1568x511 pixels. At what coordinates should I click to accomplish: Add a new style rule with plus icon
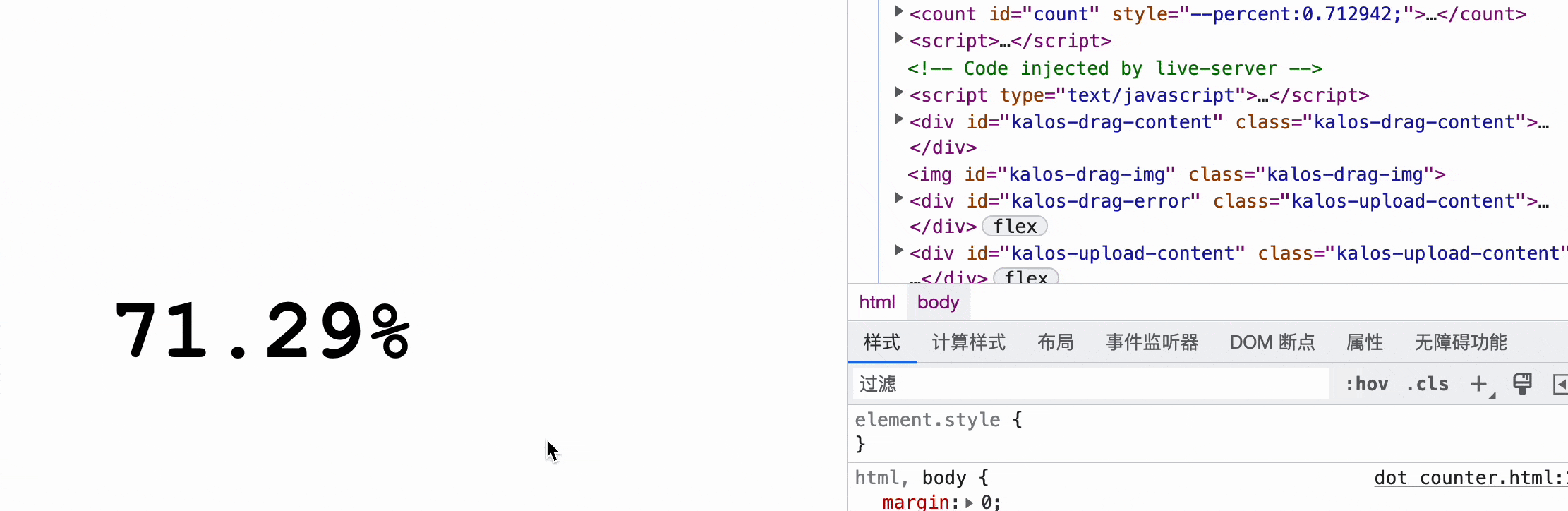tap(1479, 384)
